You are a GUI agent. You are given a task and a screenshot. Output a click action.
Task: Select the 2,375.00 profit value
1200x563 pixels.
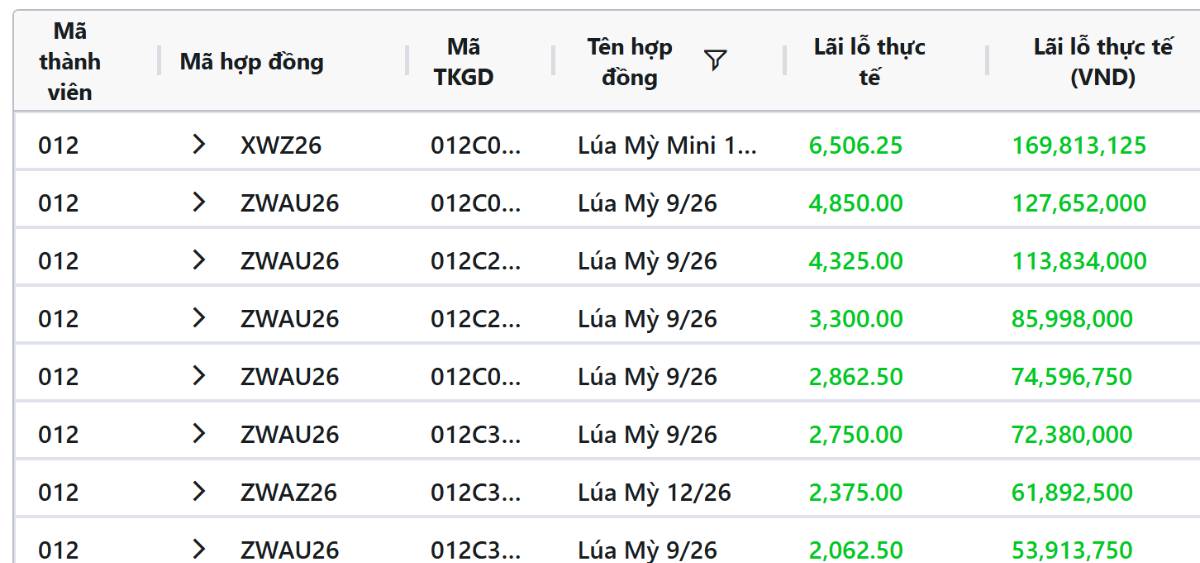(x=857, y=493)
